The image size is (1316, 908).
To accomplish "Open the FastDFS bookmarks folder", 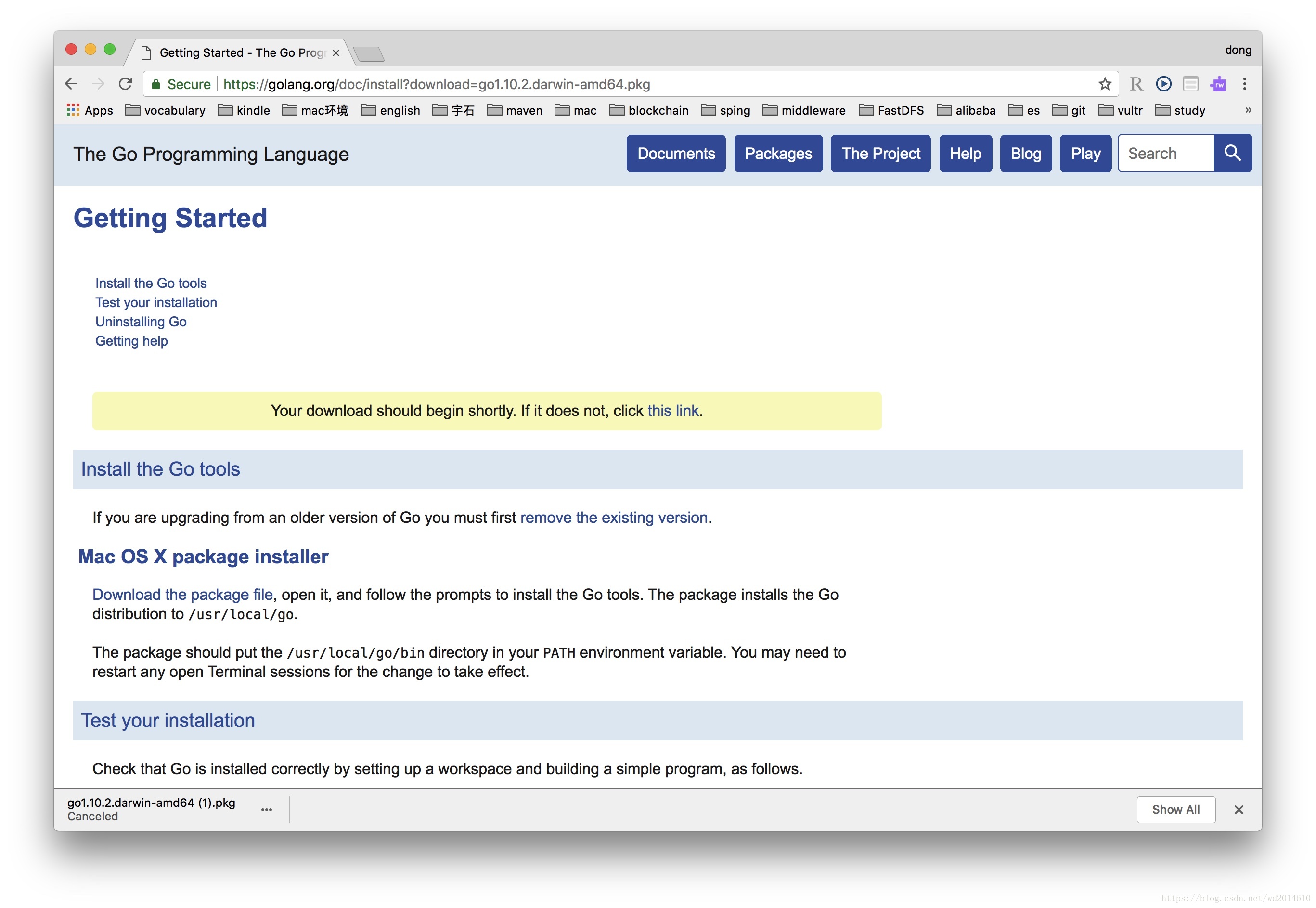I will click(x=891, y=110).
